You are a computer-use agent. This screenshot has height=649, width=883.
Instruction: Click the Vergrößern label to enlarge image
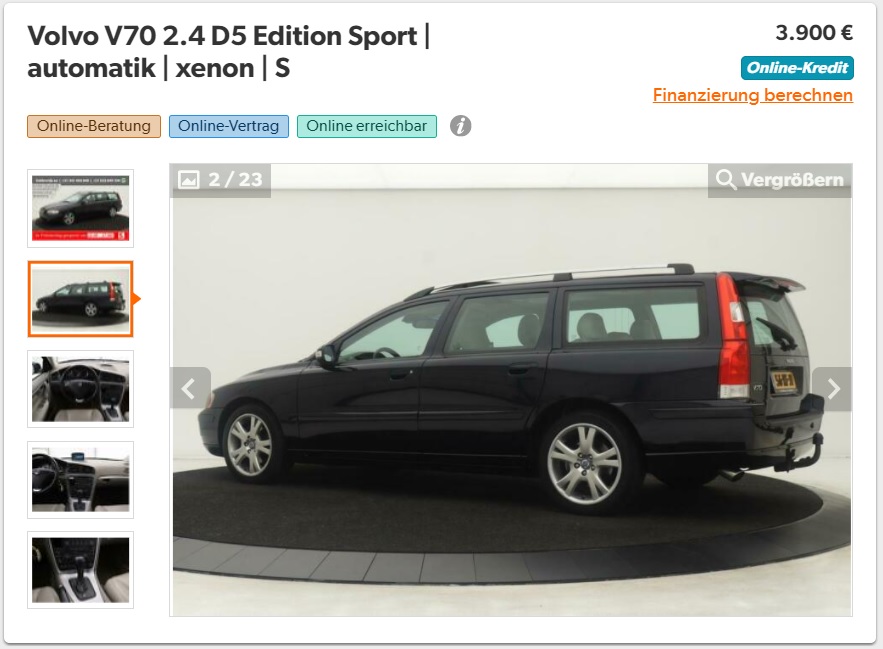tap(792, 180)
